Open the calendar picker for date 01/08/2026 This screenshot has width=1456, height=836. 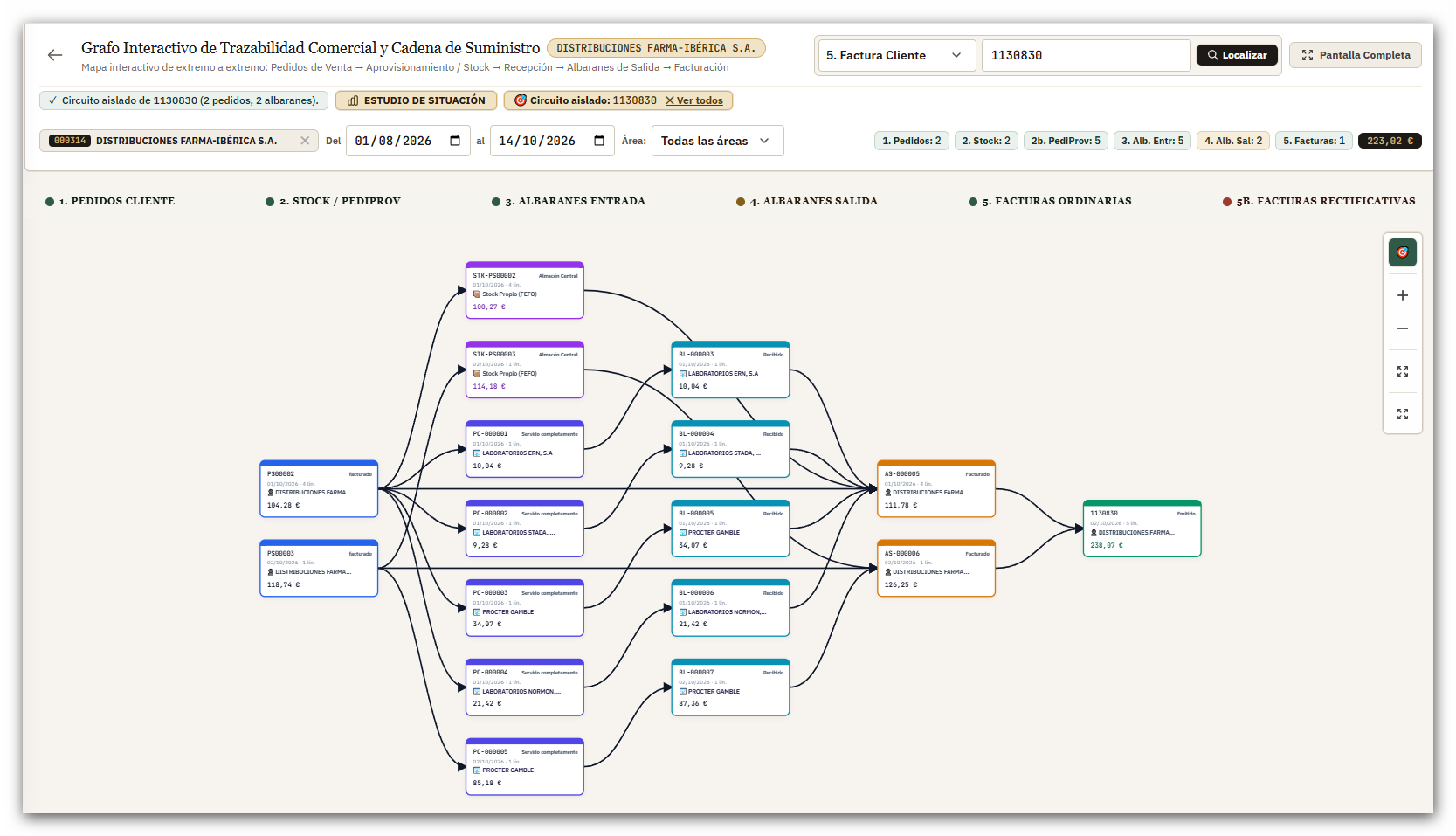coord(455,141)
